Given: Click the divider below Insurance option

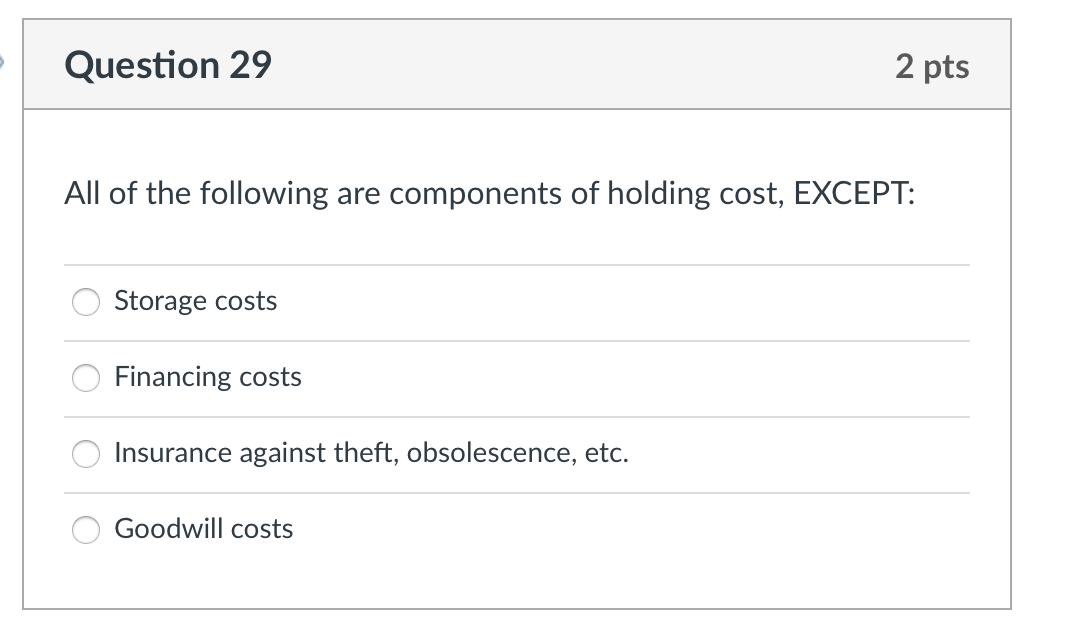Looking at the screenshot, I should [x=516, y=492].
